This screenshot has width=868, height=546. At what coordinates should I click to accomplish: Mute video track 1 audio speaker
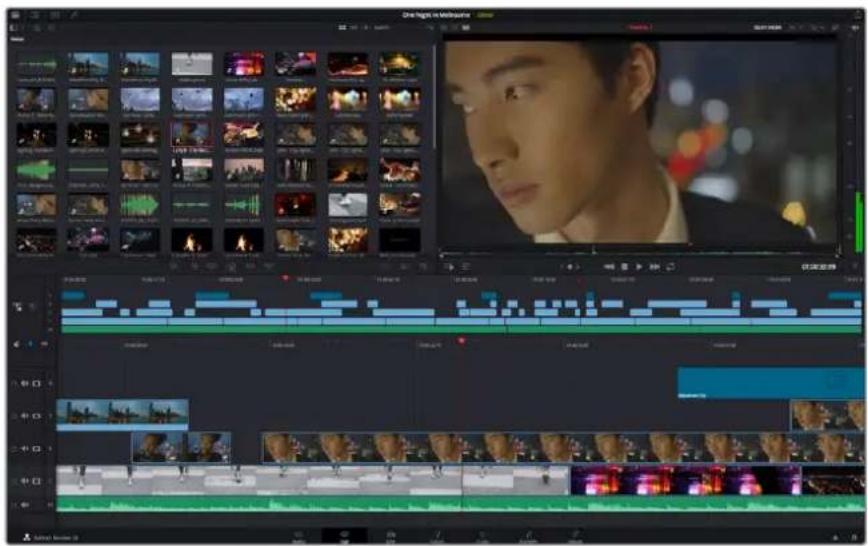25,481
